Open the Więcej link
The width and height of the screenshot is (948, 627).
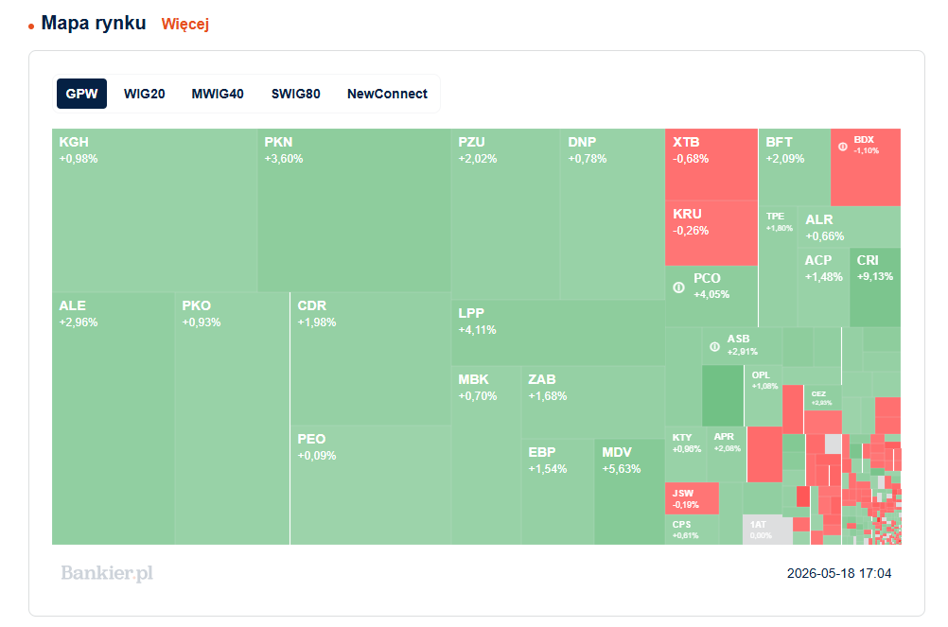coord(185,24)
